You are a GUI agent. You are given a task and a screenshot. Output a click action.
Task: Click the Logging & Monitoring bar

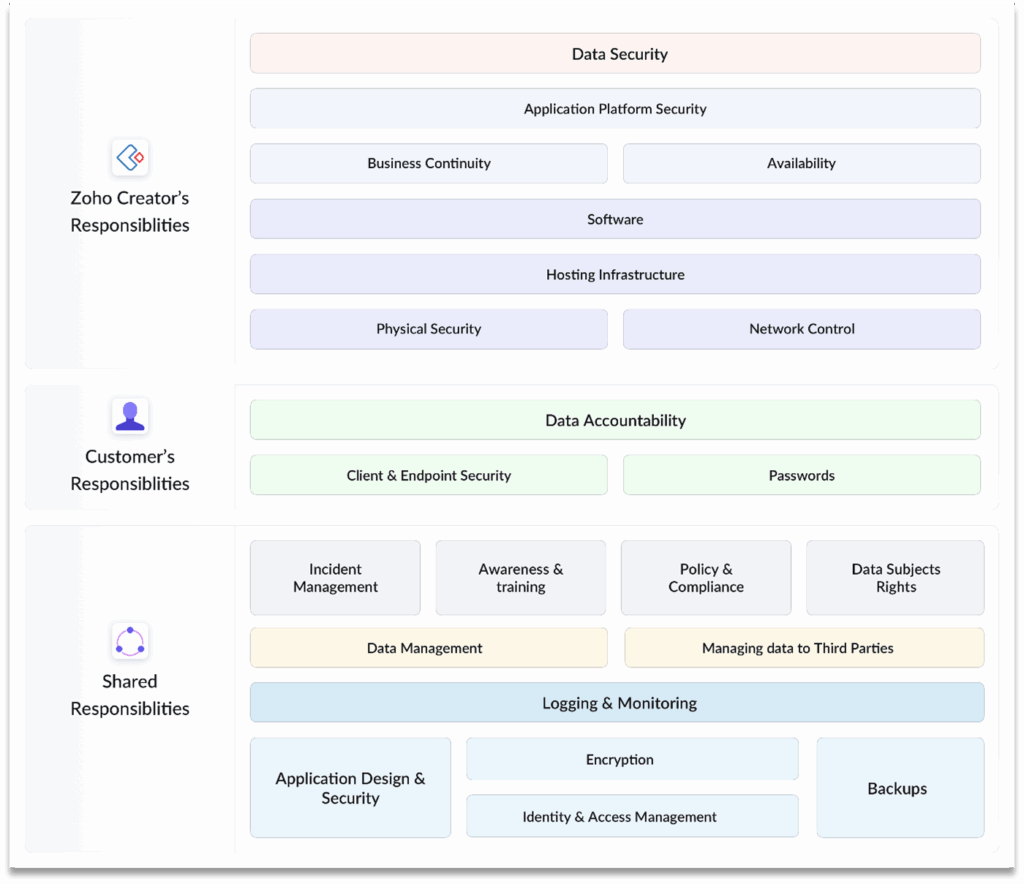coord(617,703)
